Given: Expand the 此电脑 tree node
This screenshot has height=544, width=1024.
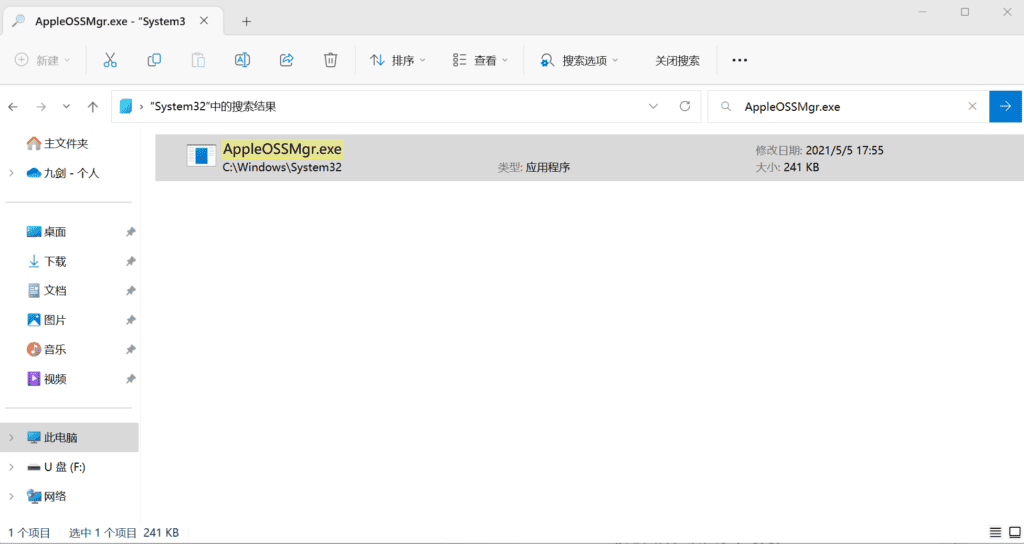Looking at the screenshot, I should pyautogui.click(x=11, y=438).
